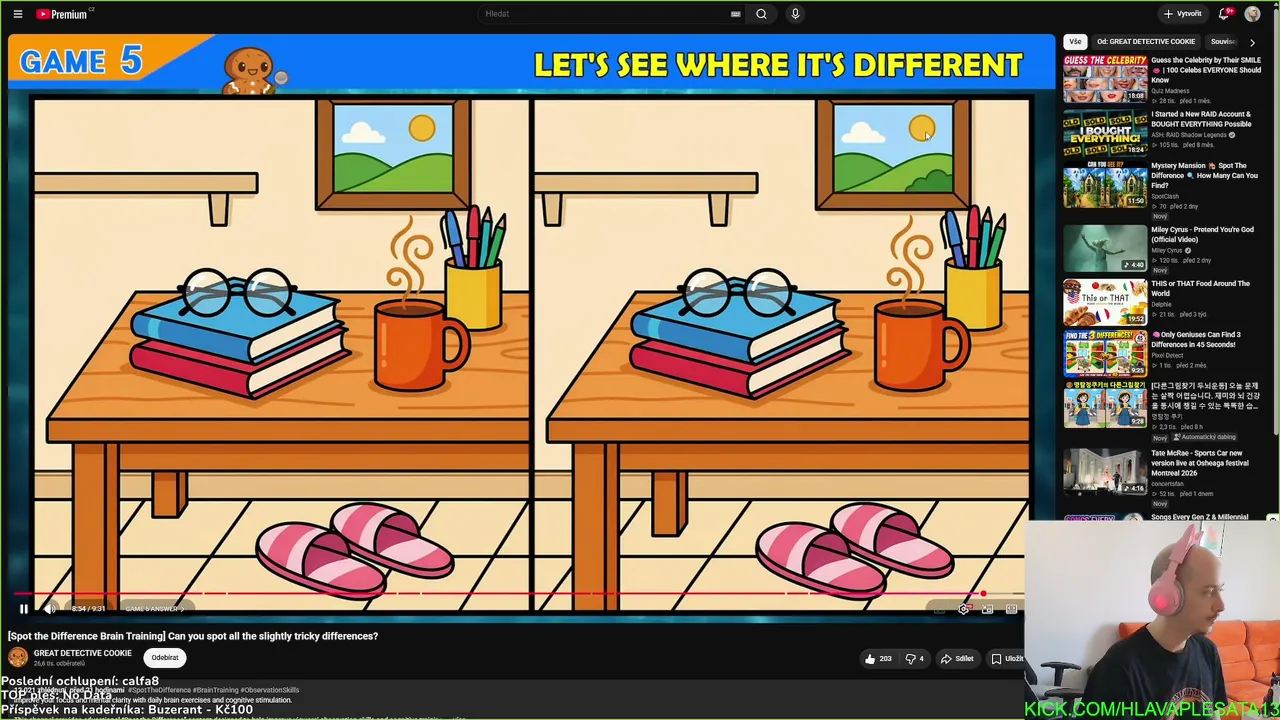Click the green bush in right painting
The height and width of the screenshot is (720, 1280).
pos(931,180)
